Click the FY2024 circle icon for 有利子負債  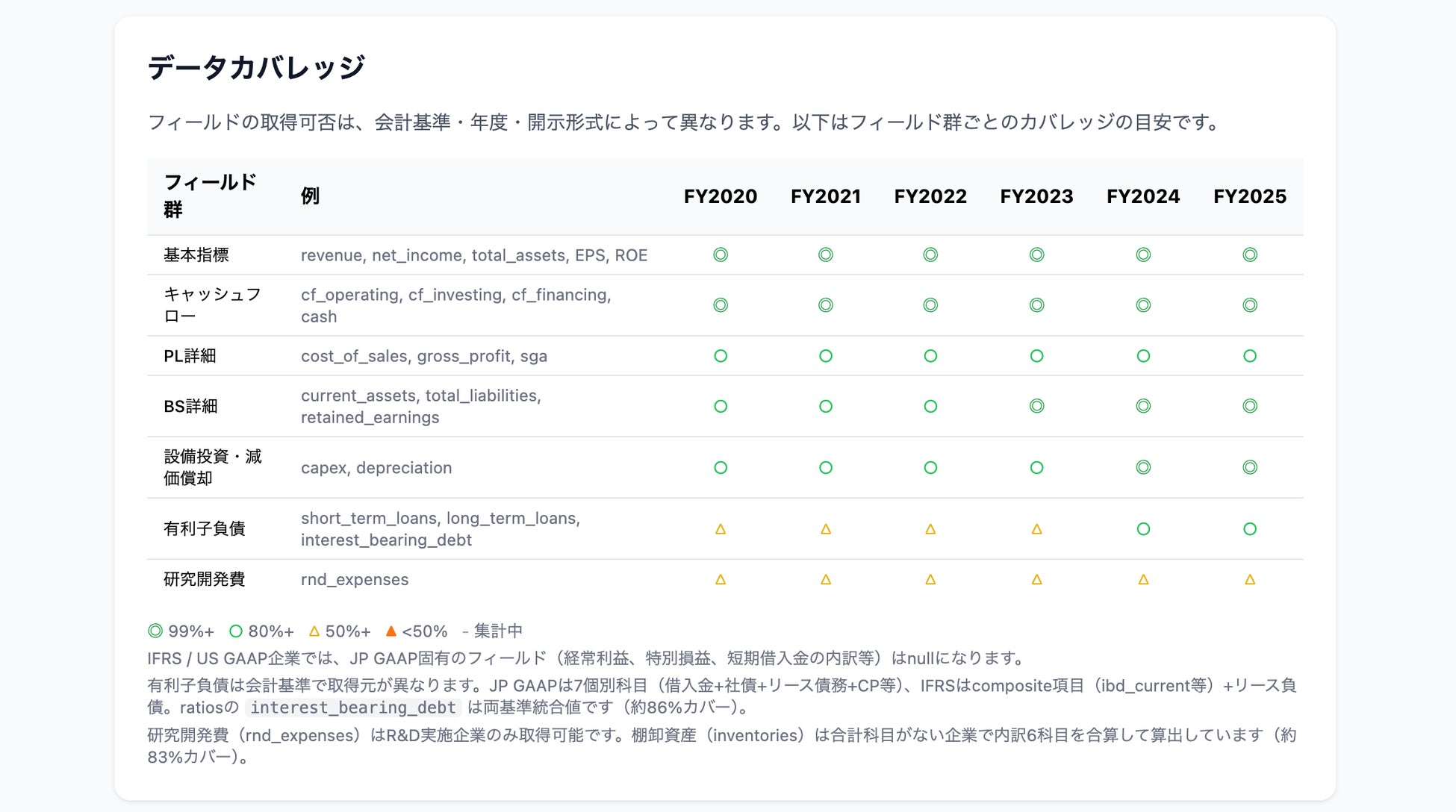pyautogui.click(x=1143, y=529)
